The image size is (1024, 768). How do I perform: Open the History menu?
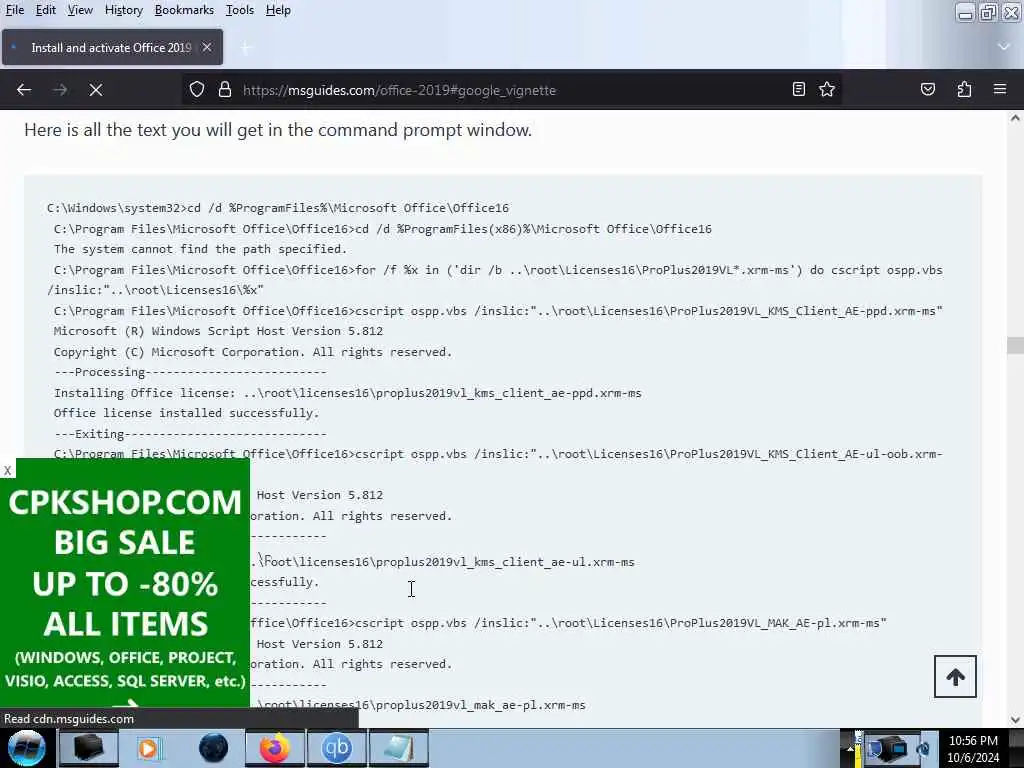coord(123,10)
